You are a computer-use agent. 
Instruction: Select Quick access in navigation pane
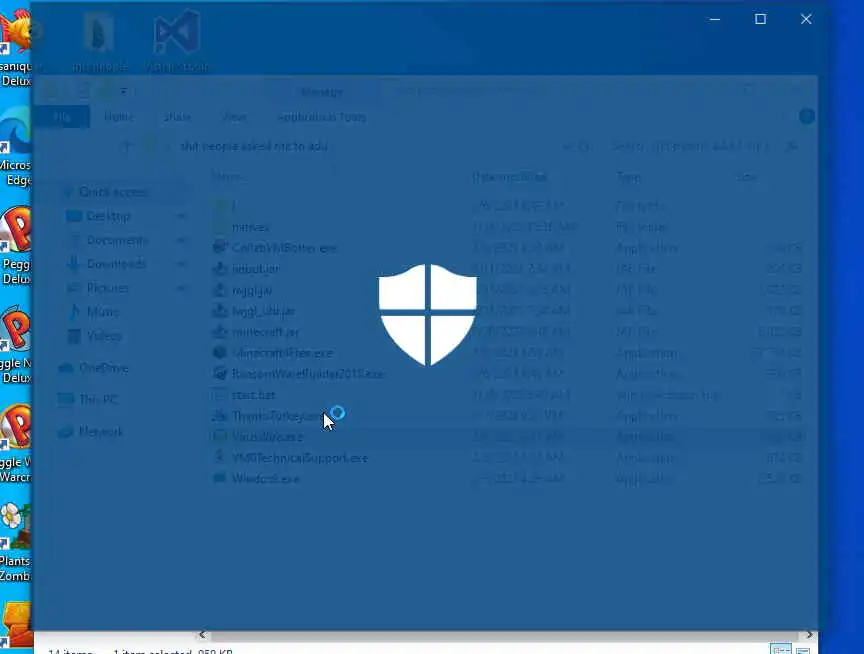pyautogui.click(x=113, y=192)
